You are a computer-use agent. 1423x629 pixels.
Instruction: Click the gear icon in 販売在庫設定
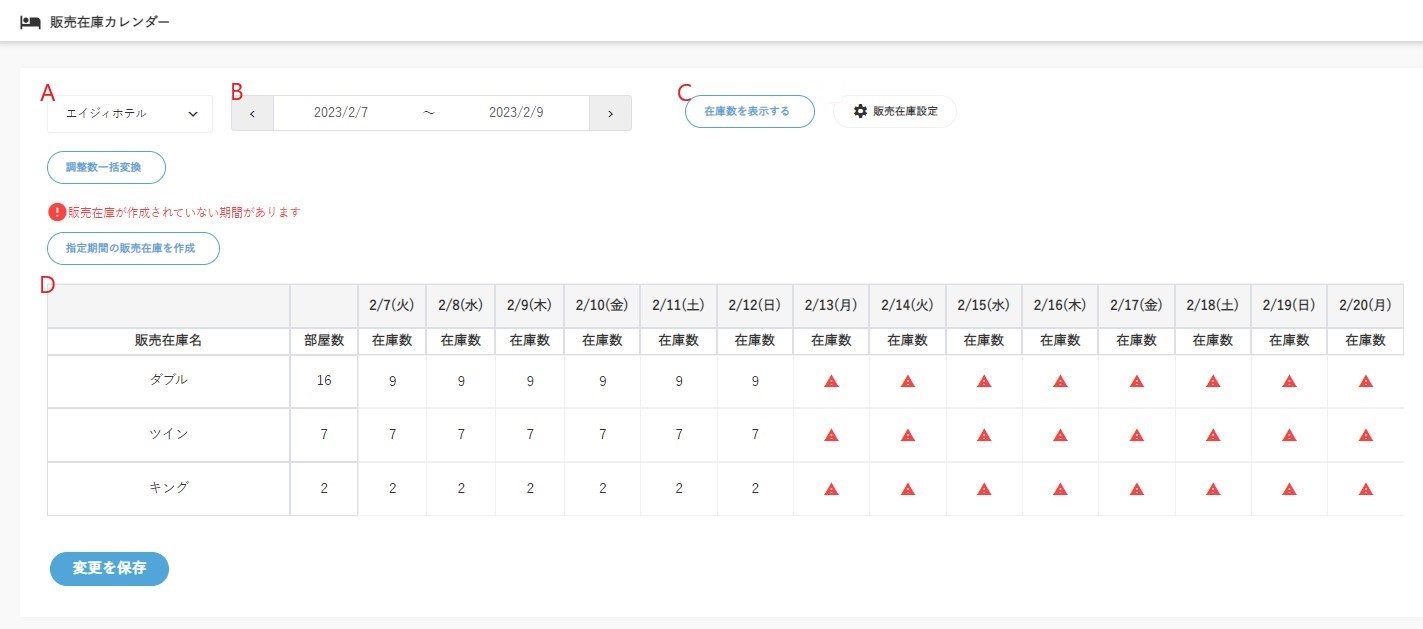(x=860, y=111)
